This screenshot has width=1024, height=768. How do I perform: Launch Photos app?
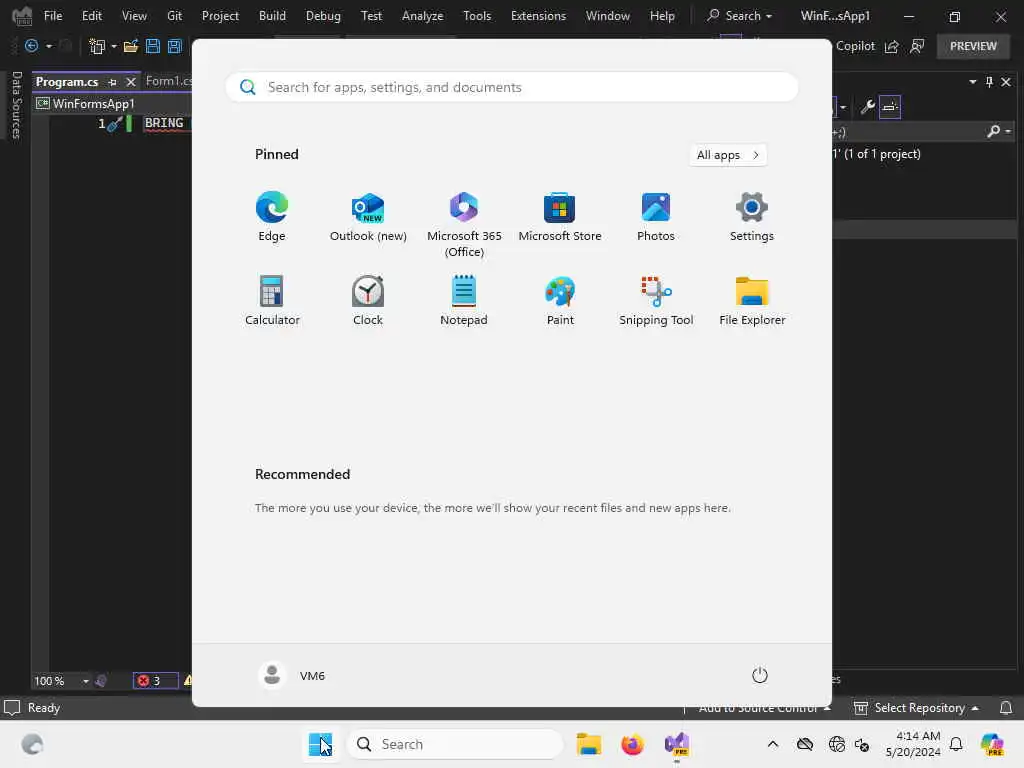coord(656,217)
